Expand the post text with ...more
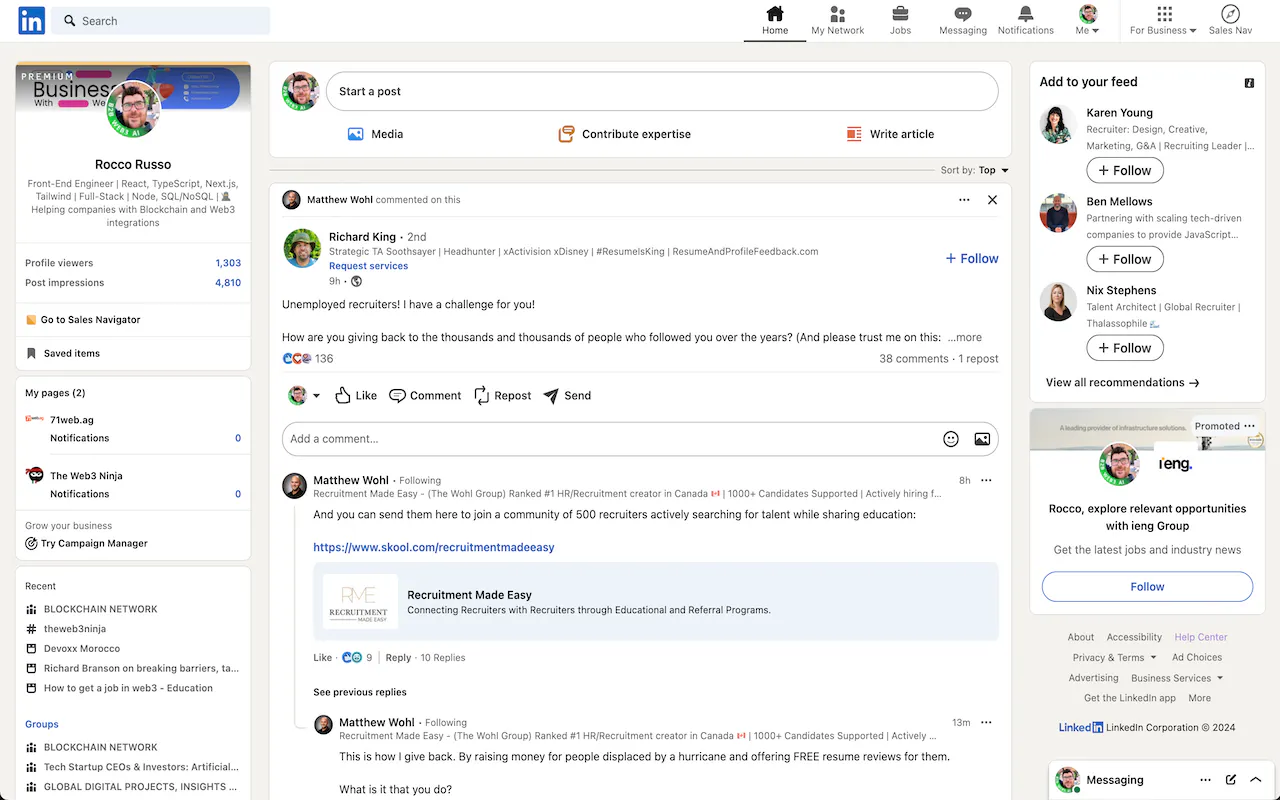 965,338
